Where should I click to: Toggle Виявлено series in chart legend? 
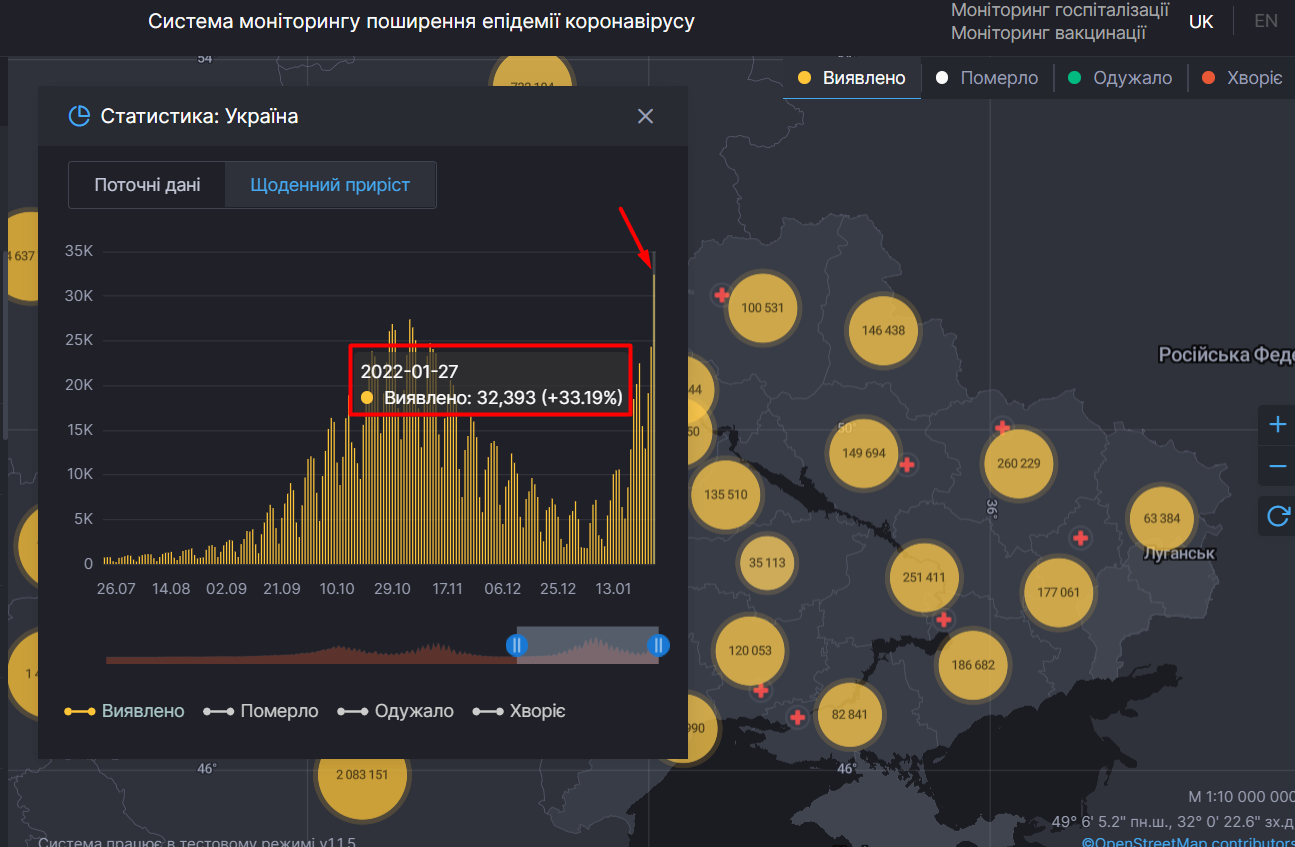coord(124,711)
